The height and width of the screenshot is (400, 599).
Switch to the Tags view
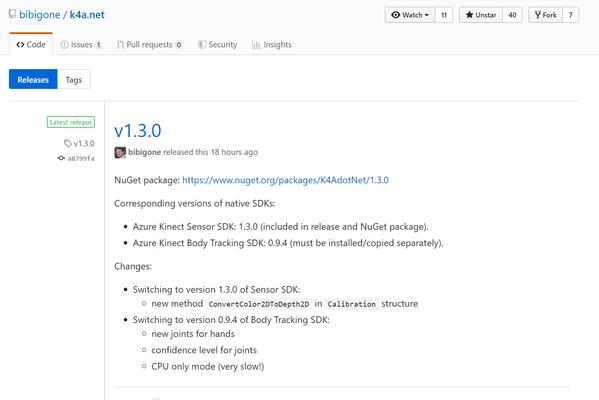click(x=74, y=79)
